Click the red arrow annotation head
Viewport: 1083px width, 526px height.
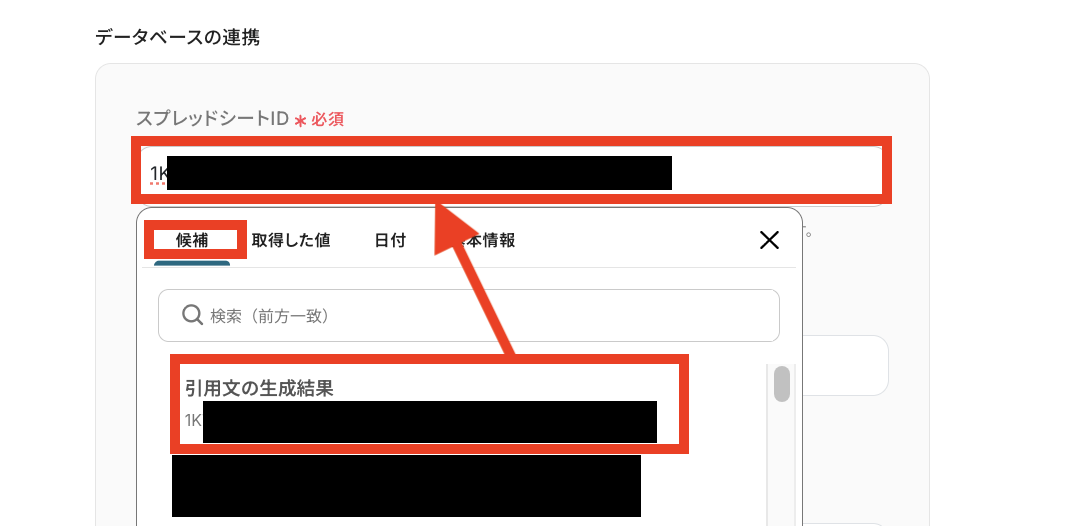(x=457, y=229)
